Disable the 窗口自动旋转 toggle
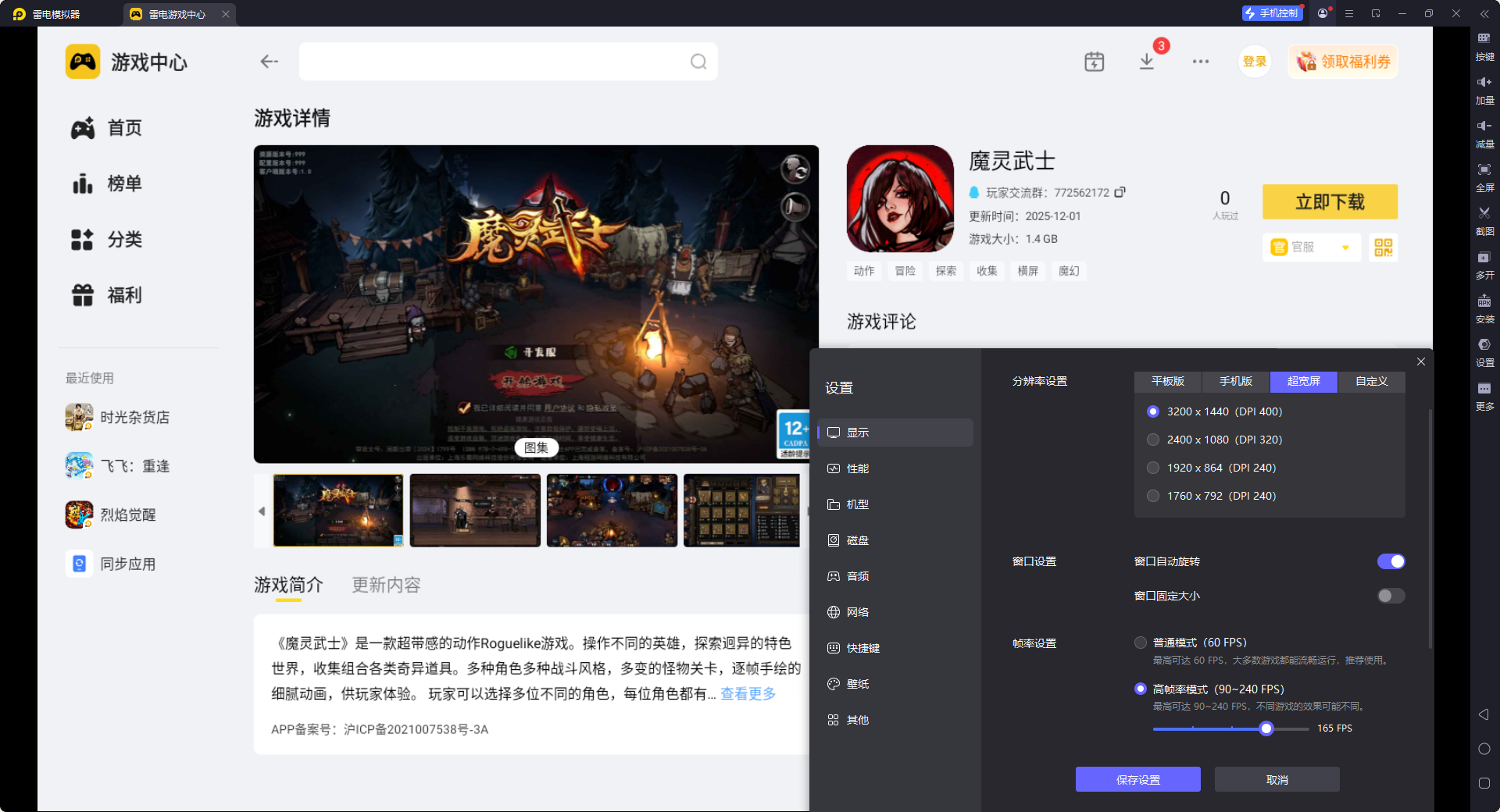This screenshot has height=812, width=1500. [x=1391, y=561]
